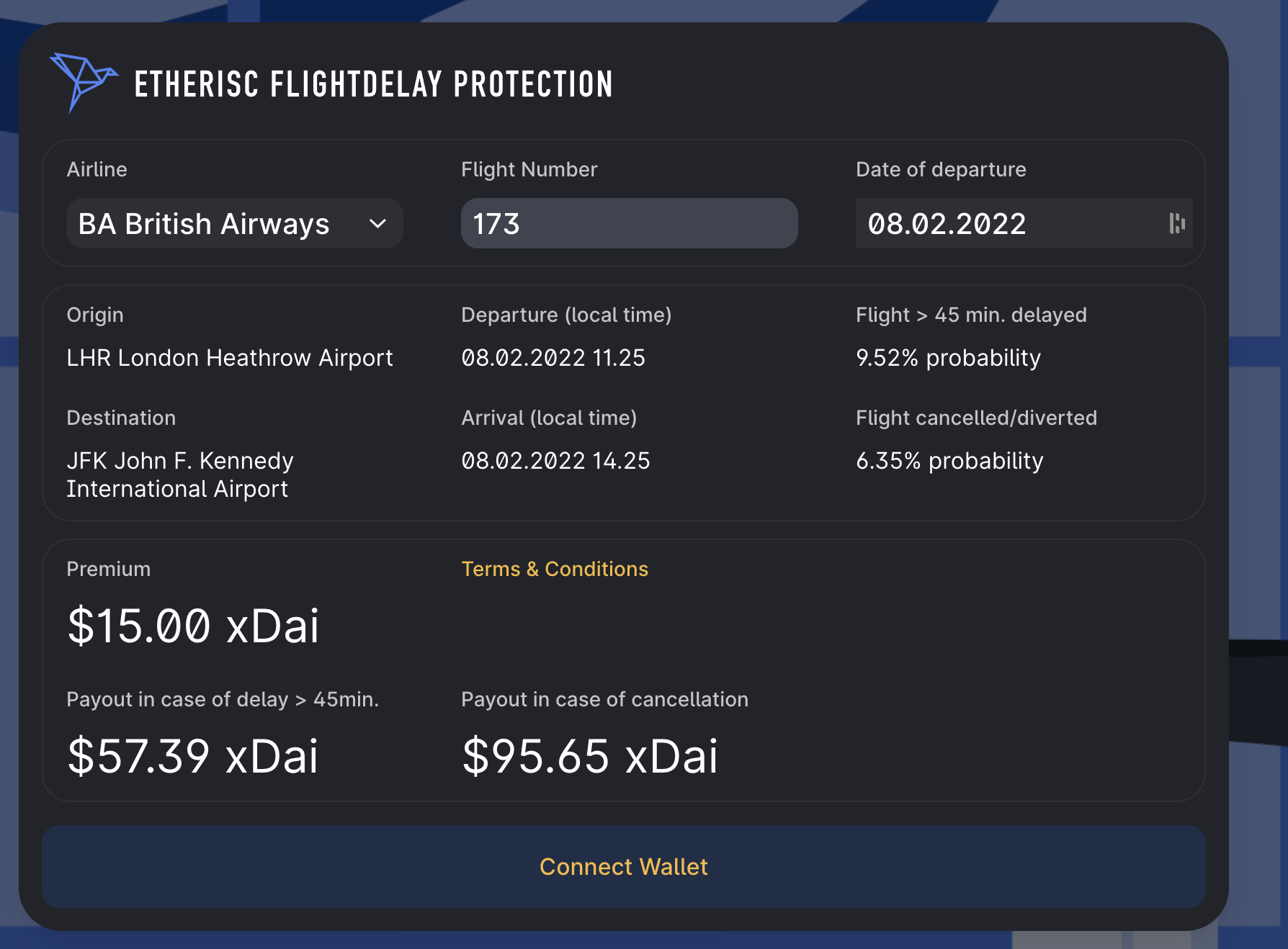This screenshot has width=1288, height=949.
Task: Click the Etherisc hummingbird logo
Action: tap(82, 81)
